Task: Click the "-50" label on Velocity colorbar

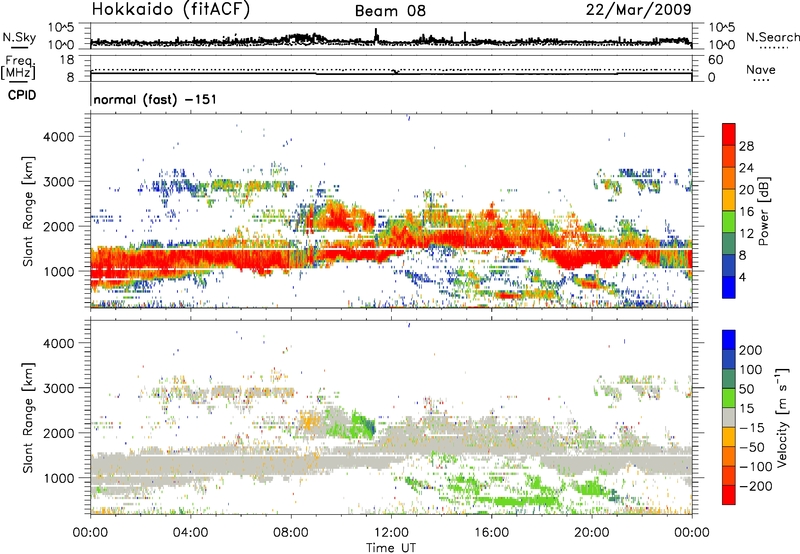Action: click(752, 447)
